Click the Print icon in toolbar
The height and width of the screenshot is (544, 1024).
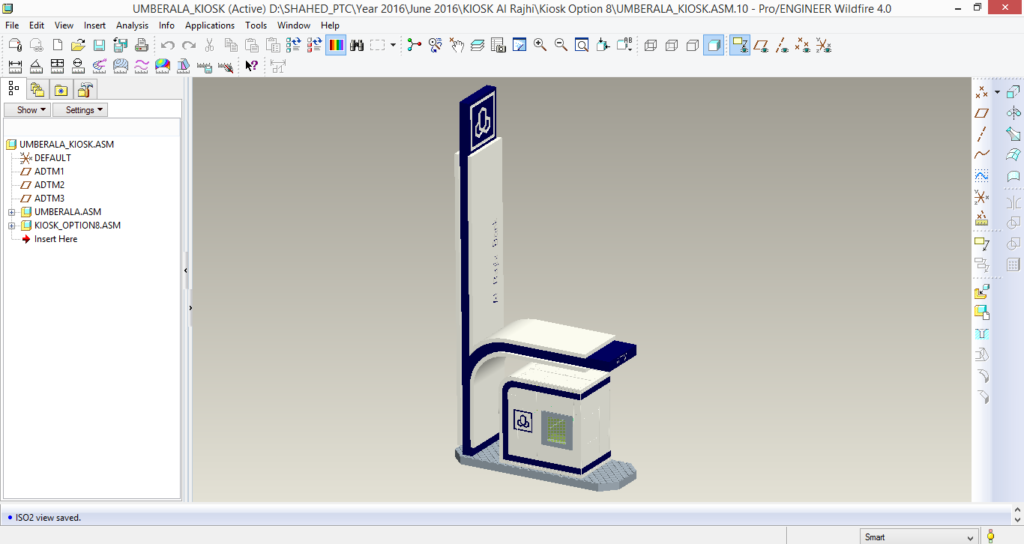[x=141, y=45]
